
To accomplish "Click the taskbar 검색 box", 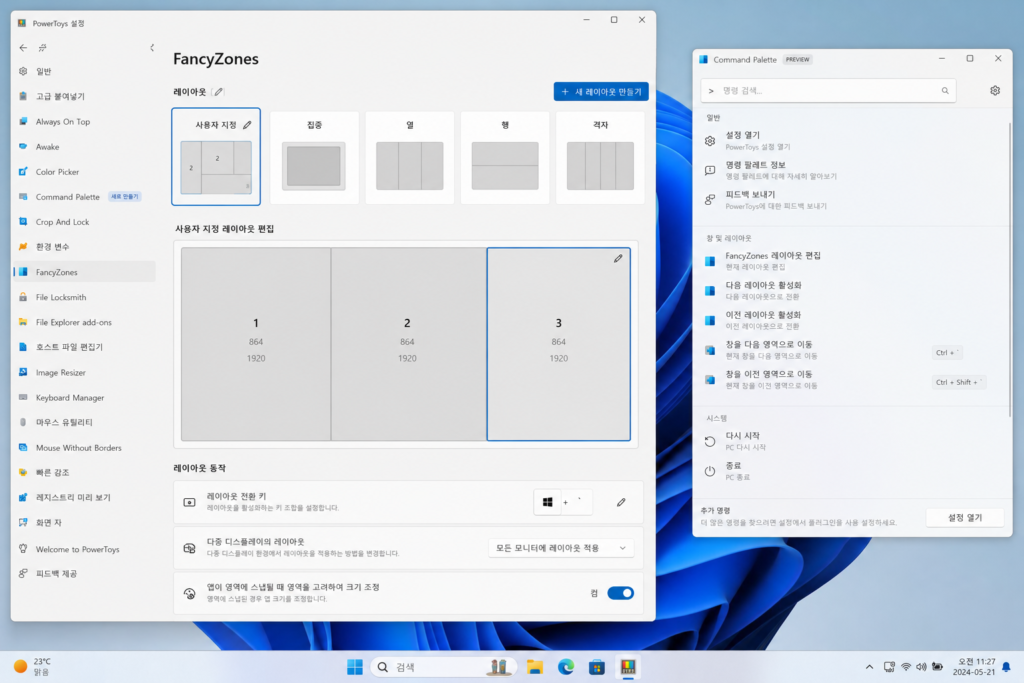I will click(444, 667).
